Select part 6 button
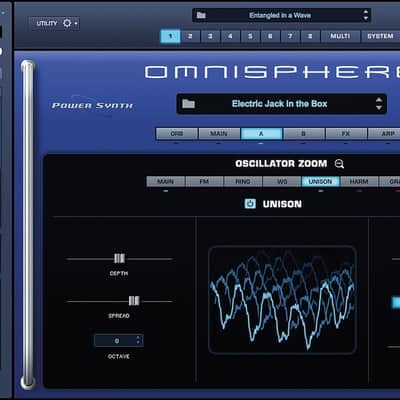Screen dimensions: 400x400 click(270, 36)
